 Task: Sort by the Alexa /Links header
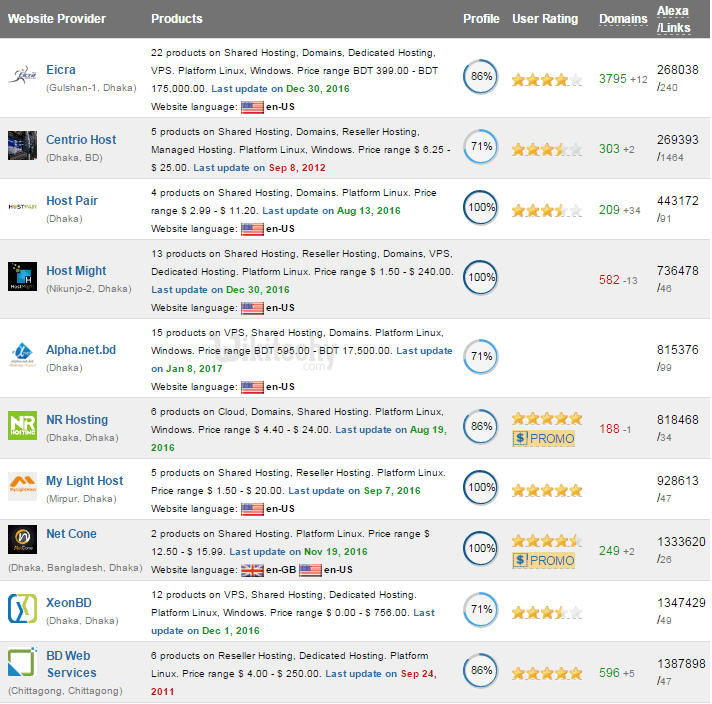point(673,19)
